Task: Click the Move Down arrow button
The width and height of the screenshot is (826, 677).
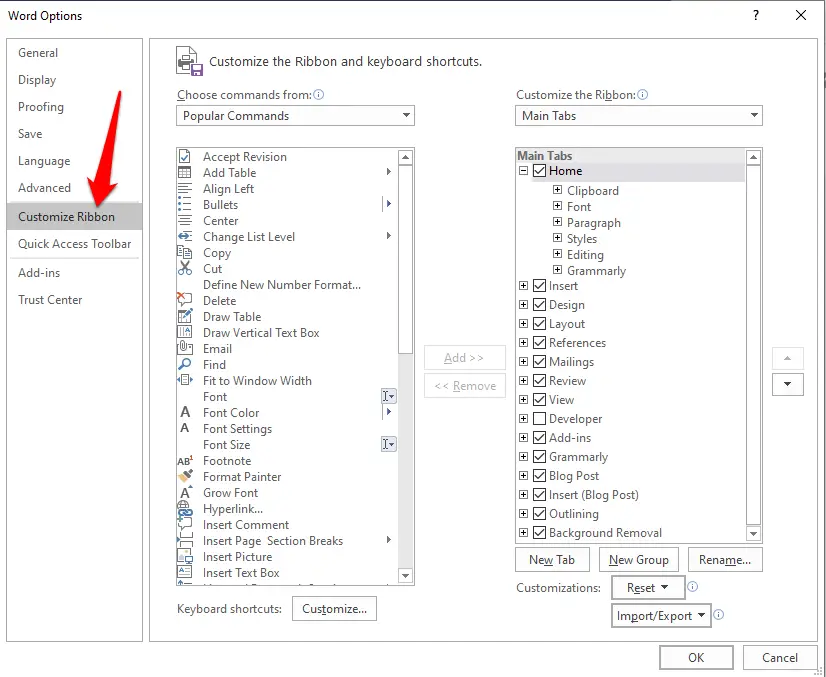Action: coord(788,384)
